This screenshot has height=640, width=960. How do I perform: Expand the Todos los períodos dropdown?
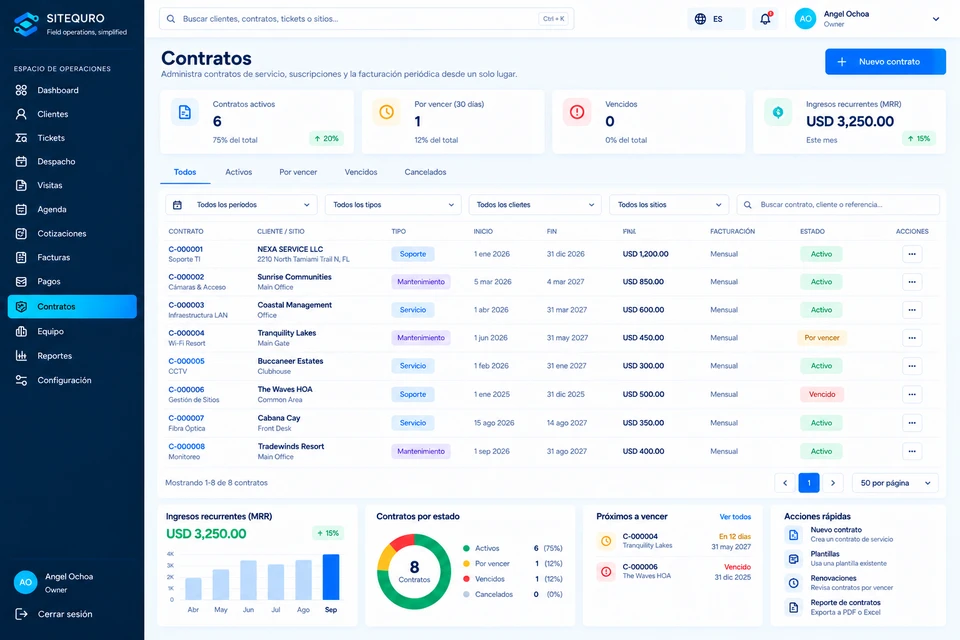241,205
